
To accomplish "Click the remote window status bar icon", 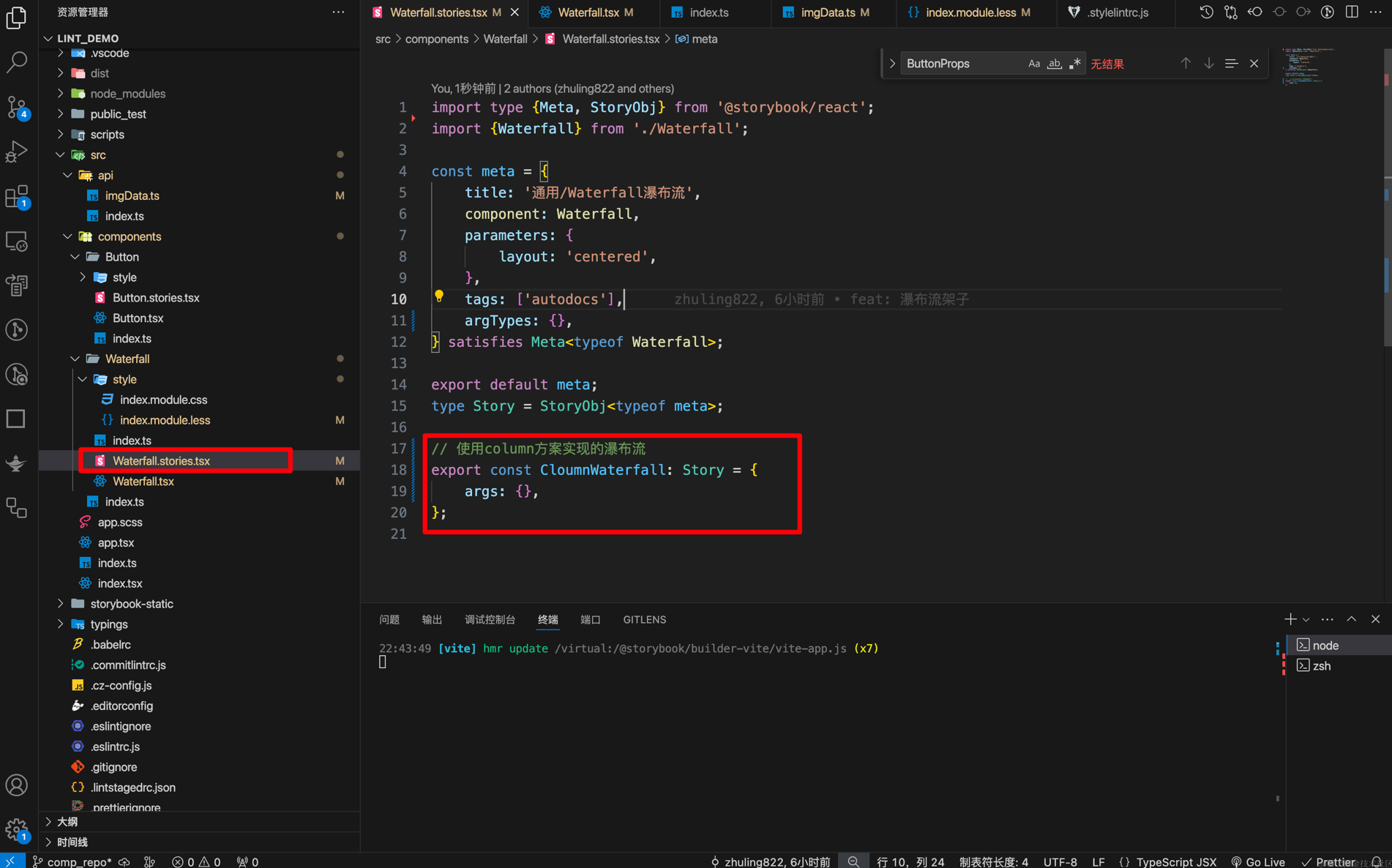I will coord(12,861).
